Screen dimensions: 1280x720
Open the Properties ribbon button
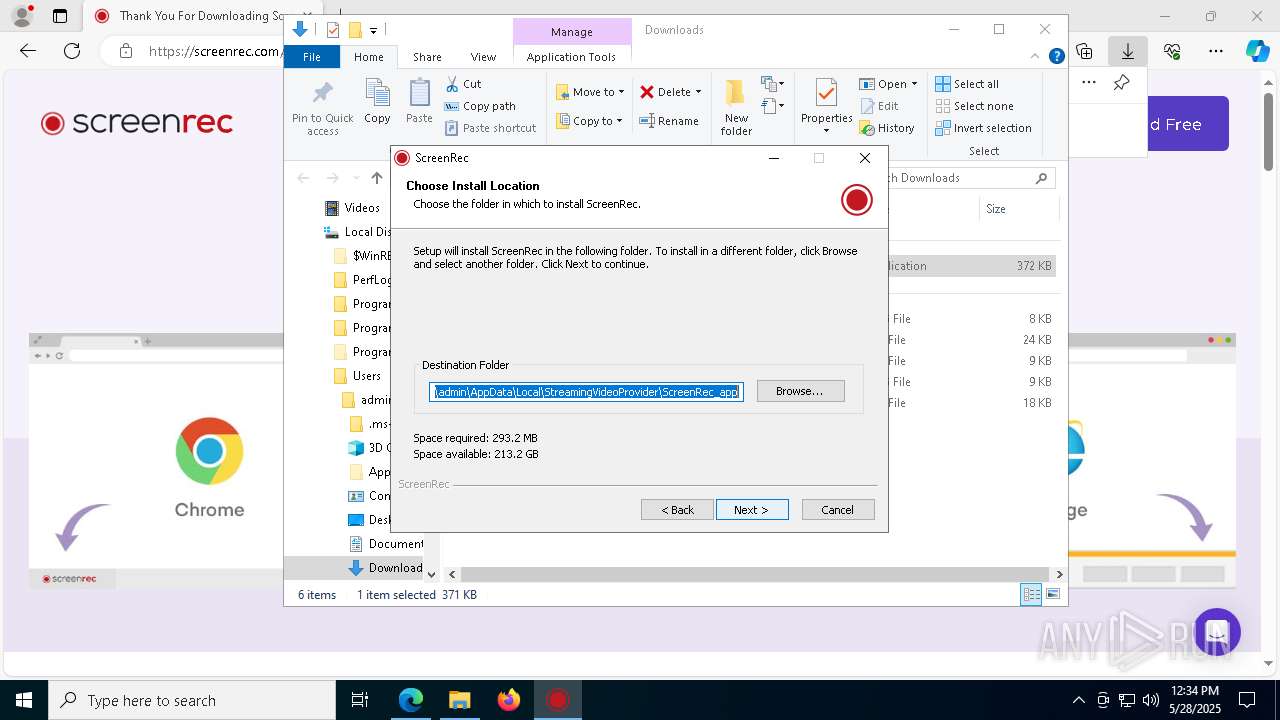pyautogui.click(x=826, y=107)
